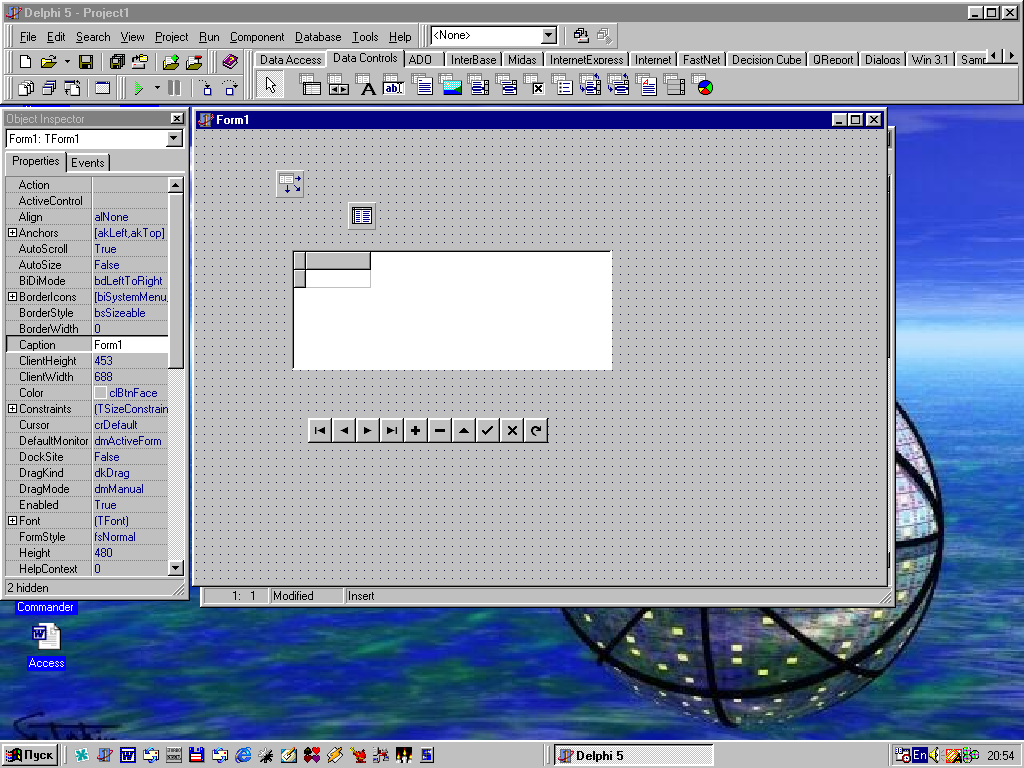This screenshot has height=768, width=1024.
Task: Select the DBMemo component in palette
Action: click(x=423, y=85)
